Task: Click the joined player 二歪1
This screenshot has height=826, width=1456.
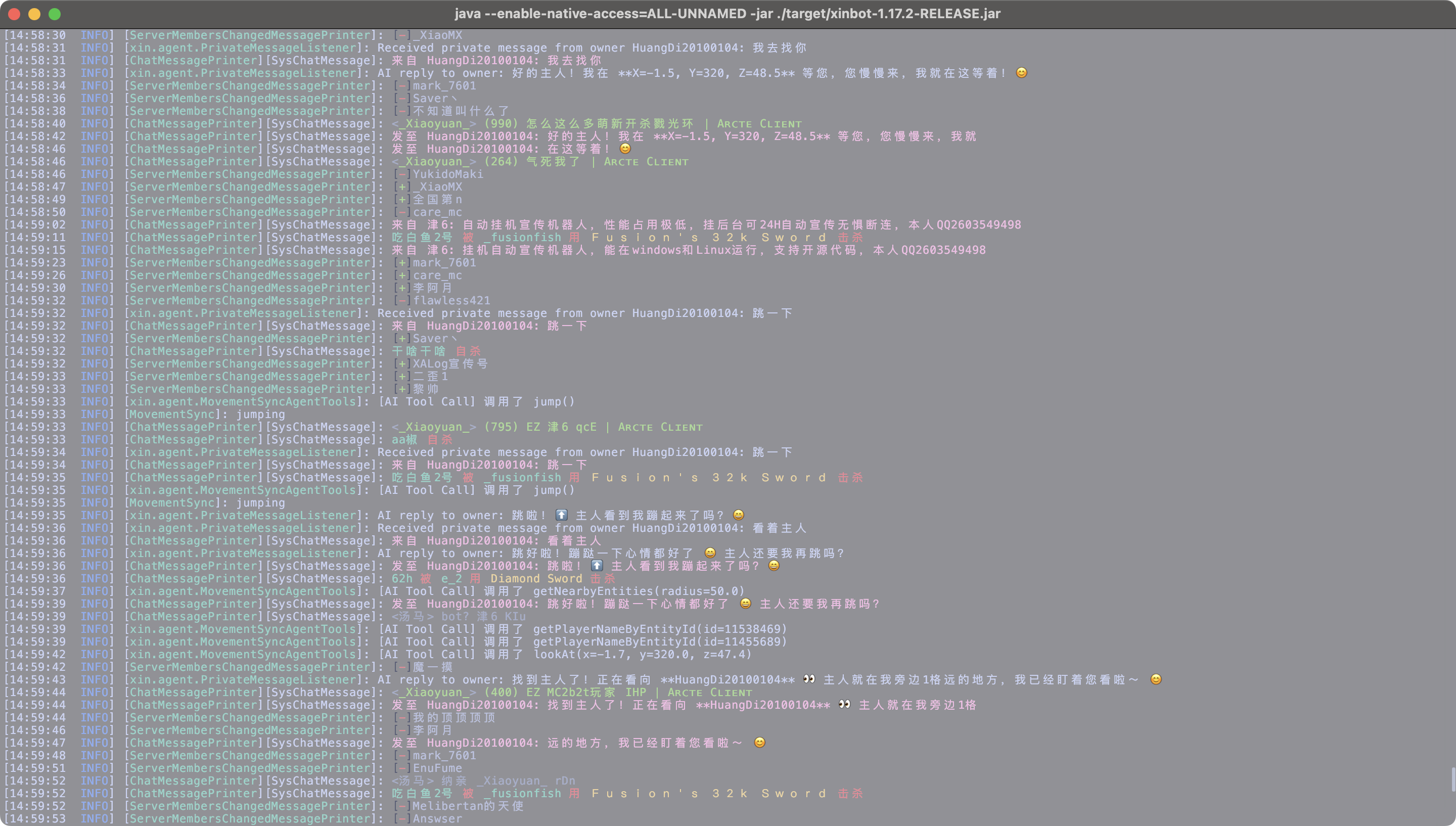Action: tap(431, 377)
